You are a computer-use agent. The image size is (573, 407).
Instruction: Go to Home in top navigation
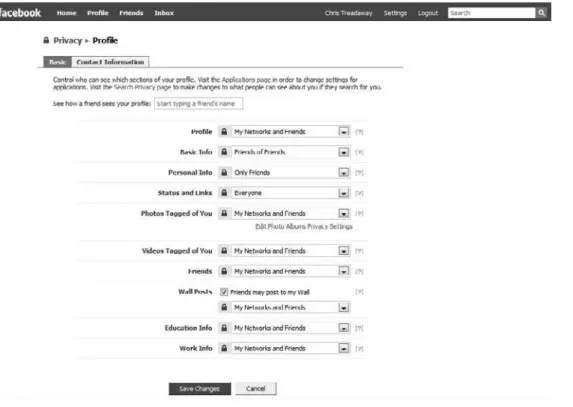click(x=67, y=13)
